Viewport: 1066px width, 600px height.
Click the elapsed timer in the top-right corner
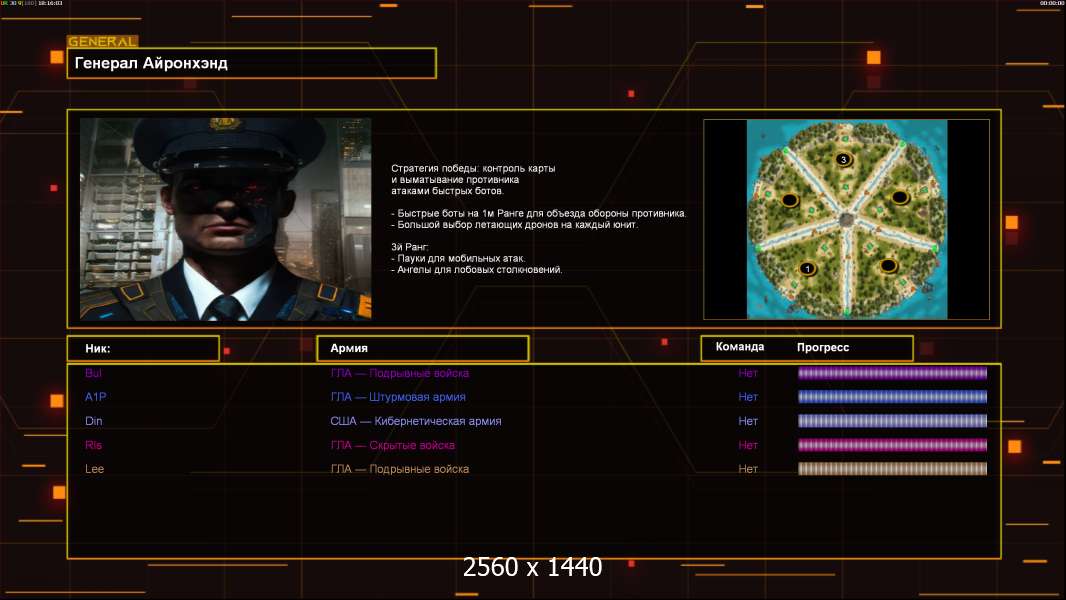point(1050,4)
